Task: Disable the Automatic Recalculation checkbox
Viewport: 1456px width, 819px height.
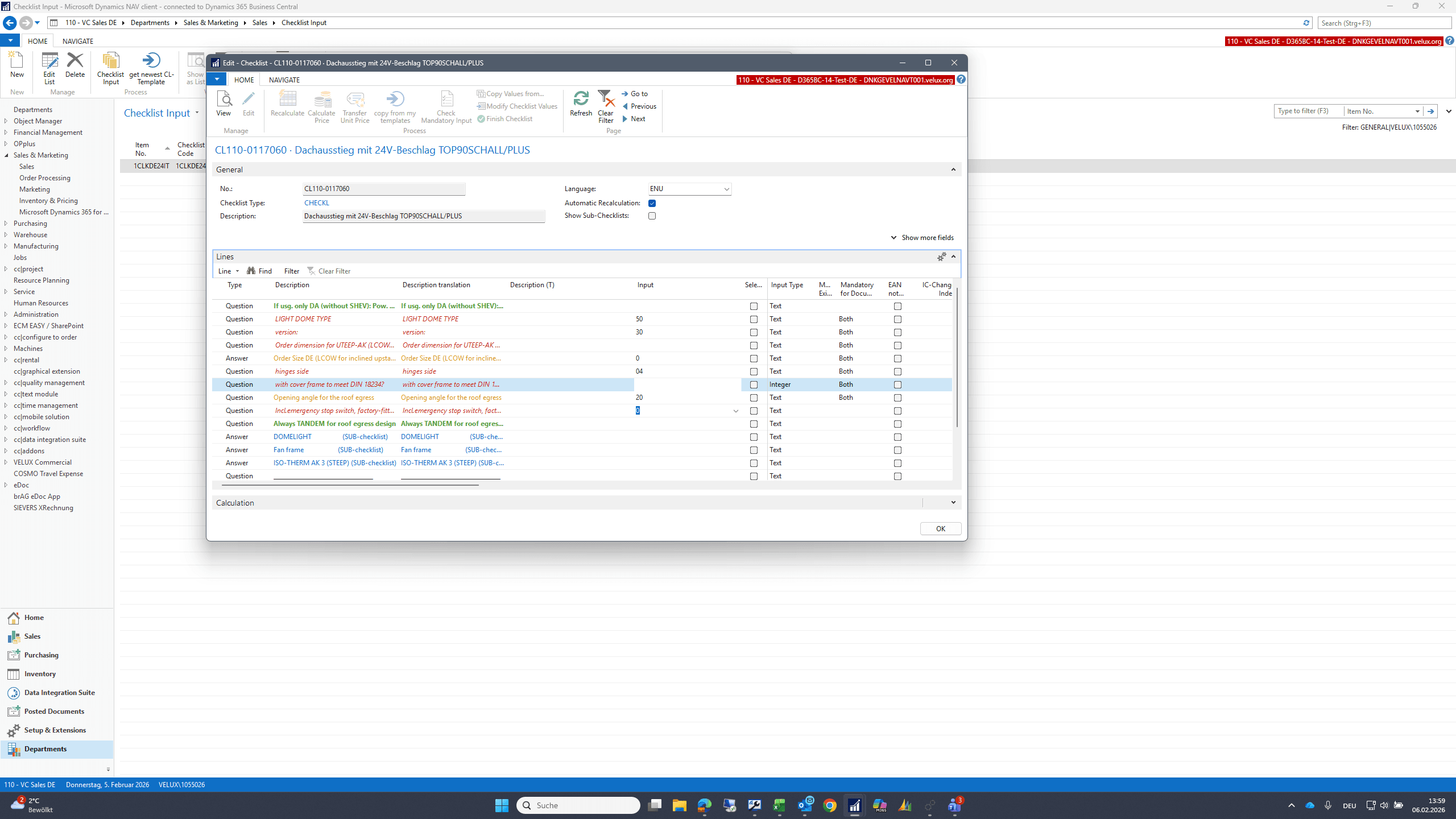Action: [652, 203]
